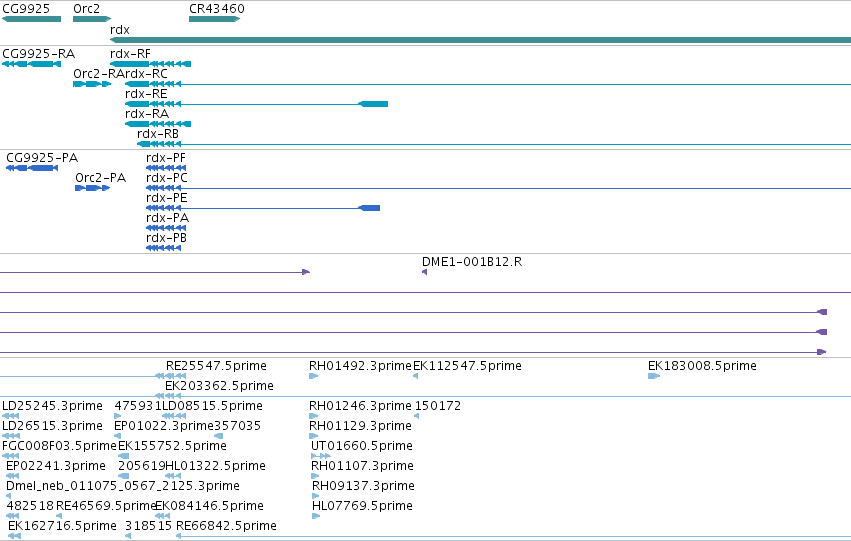The width and height of the screenshot is (851, 541).
Task: Select the FGC008F03.5prime label
Action: click(60, 447)
